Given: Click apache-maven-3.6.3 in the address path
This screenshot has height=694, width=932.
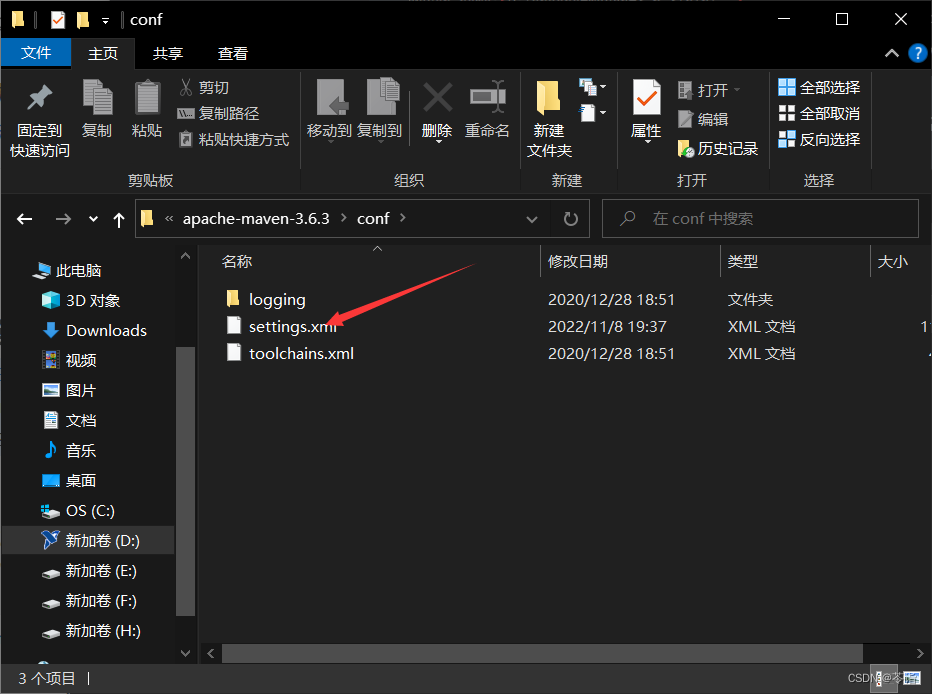Looking at the screenshot, I should (x=256, y=219).
